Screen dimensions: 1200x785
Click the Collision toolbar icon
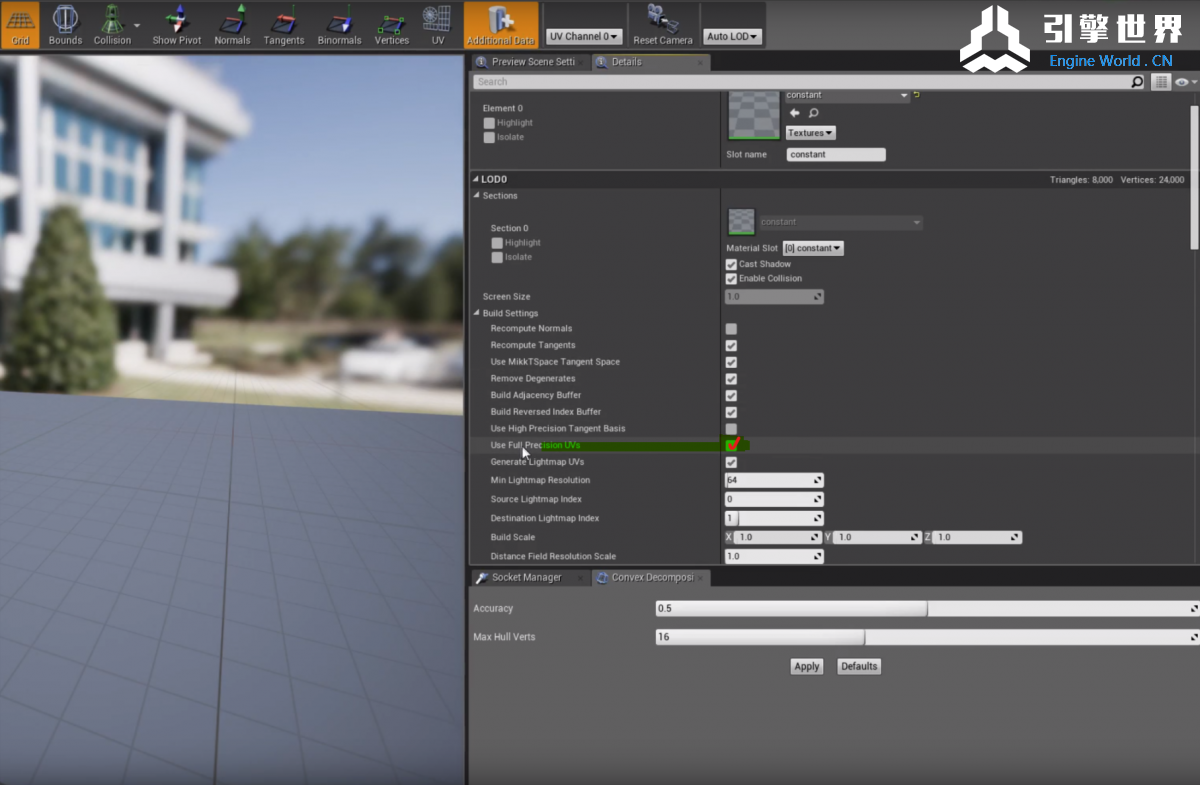[x=112, y=25]
